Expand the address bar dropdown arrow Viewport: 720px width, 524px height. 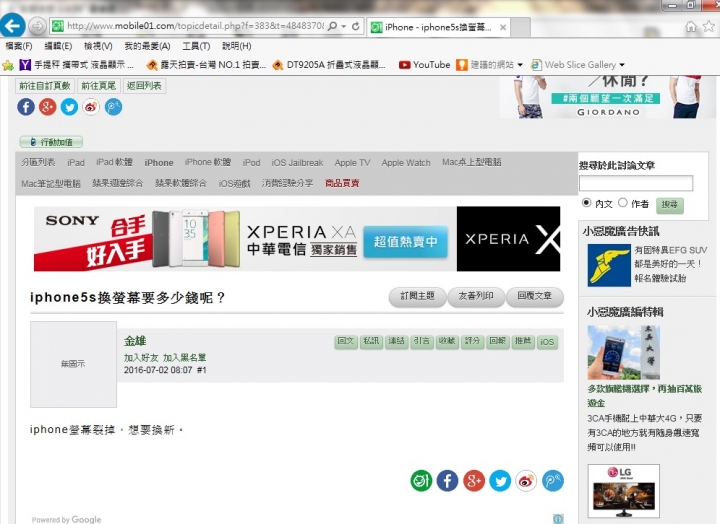343,26
